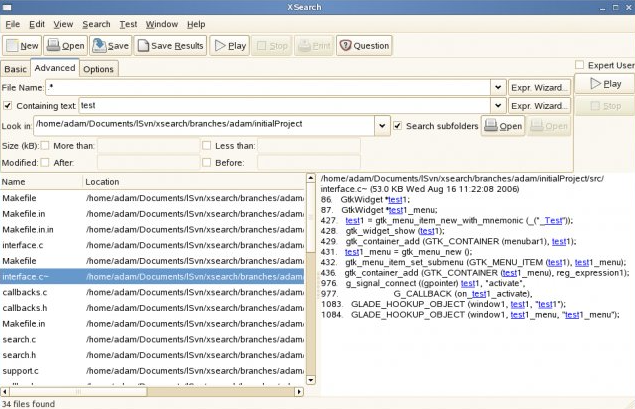
Task: Open the View menu
Action: (63, 24)
